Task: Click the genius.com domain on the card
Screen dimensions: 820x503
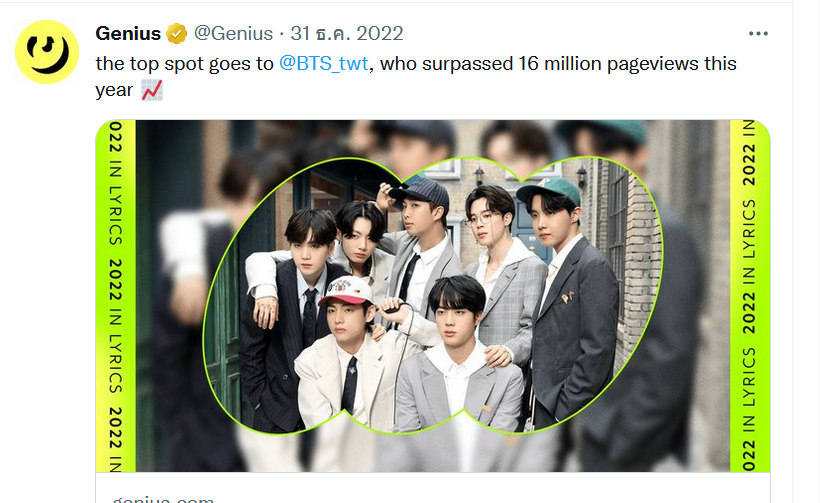Action: click(x=163, y=499)
